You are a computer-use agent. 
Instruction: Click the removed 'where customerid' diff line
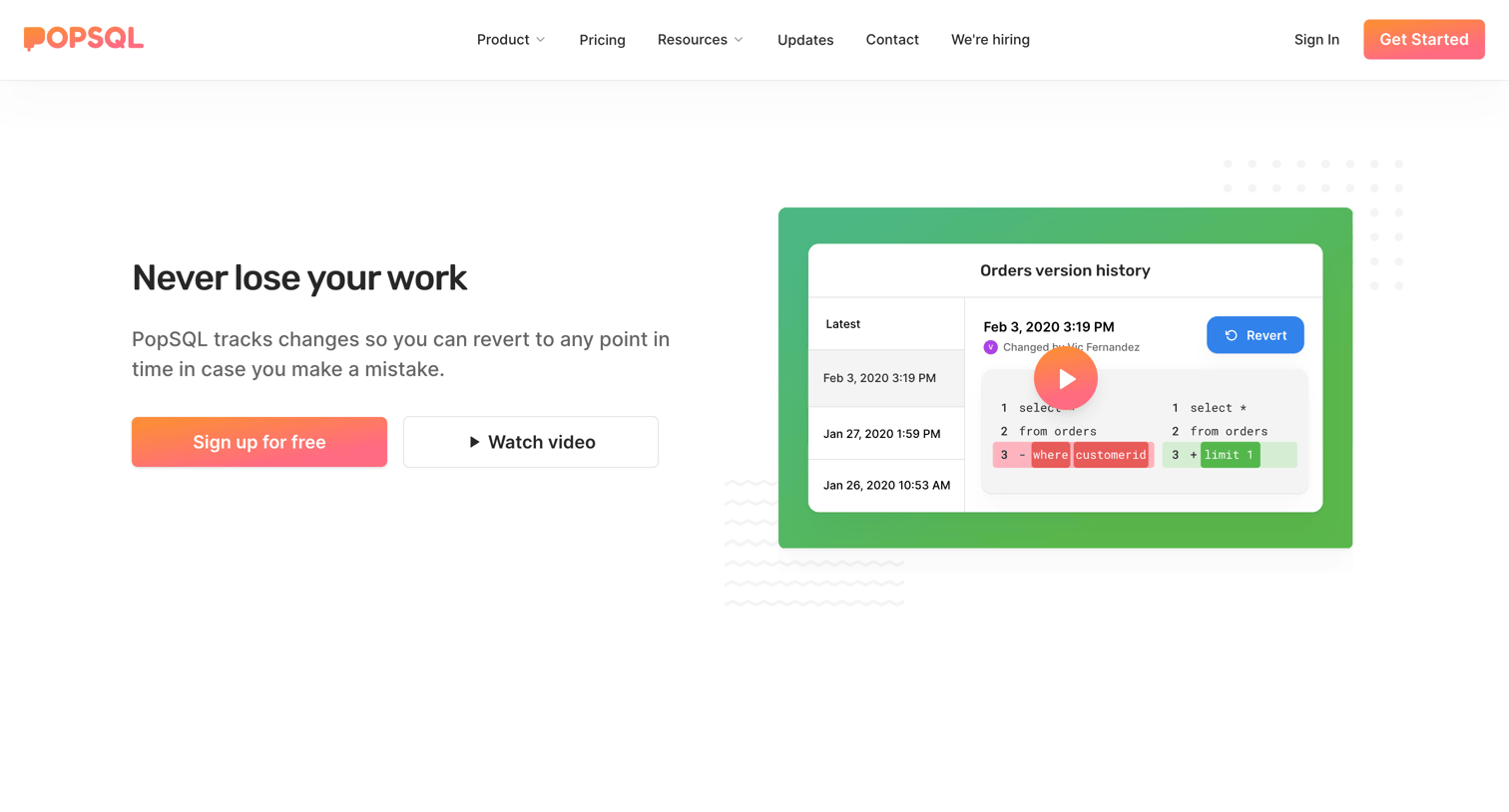1073,455
